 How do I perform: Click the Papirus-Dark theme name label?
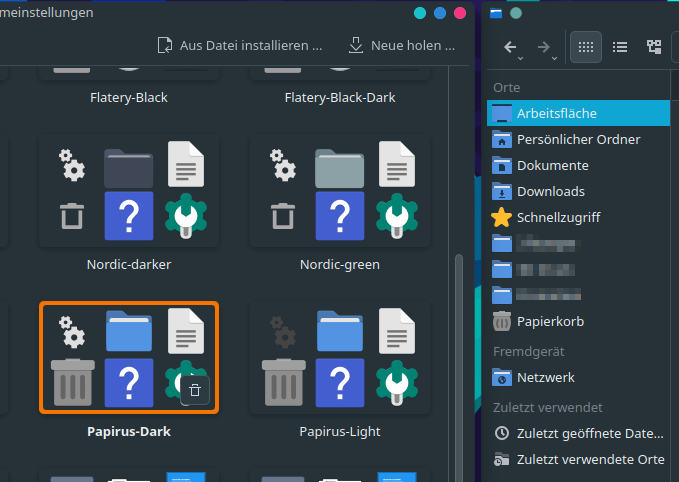129,431
